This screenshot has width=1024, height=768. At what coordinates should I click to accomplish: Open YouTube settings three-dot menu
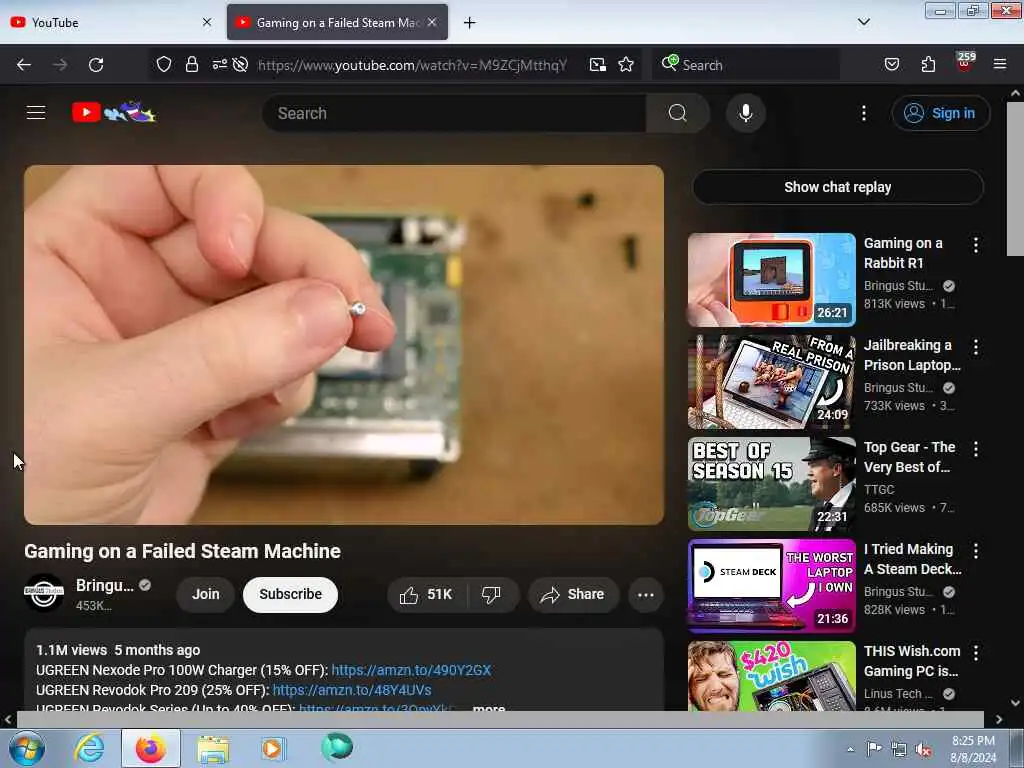tap(863, 113)
